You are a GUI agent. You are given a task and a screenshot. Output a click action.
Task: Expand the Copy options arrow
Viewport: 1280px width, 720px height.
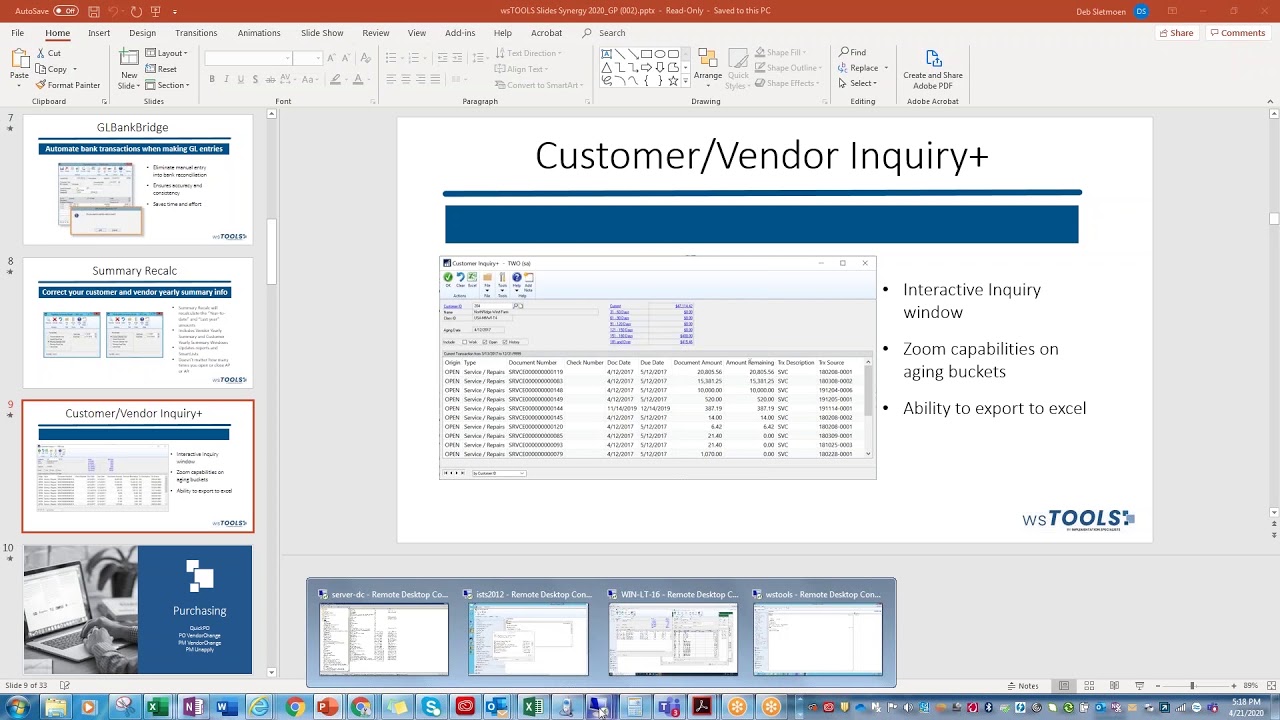tap(75, 69)
